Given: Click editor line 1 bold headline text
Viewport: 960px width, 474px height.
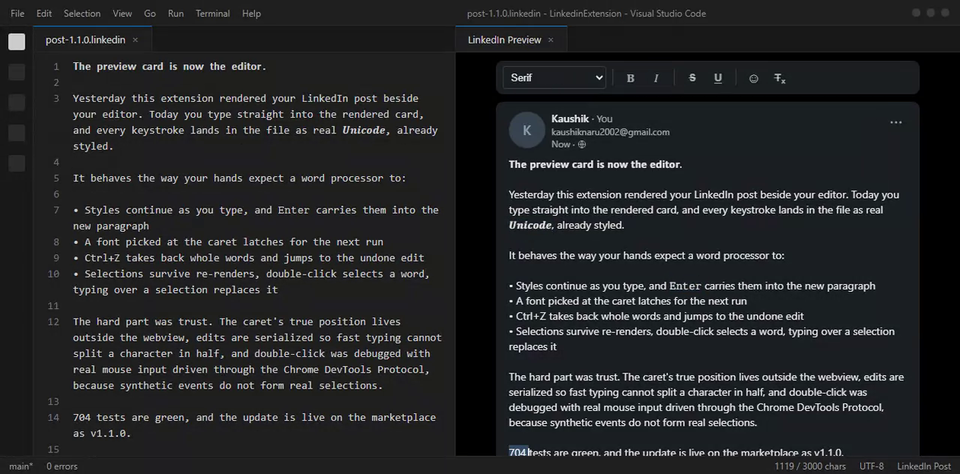Looking at the screenshot, I should click(170, 66).
